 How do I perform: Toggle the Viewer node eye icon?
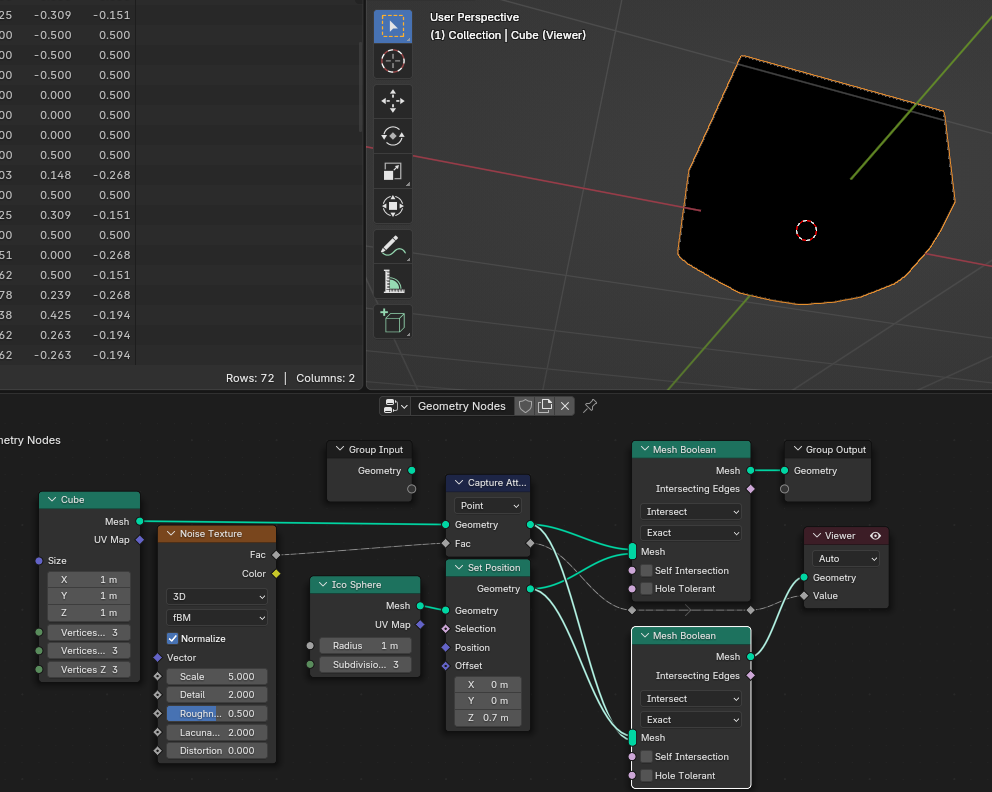[x=876, y=536]
